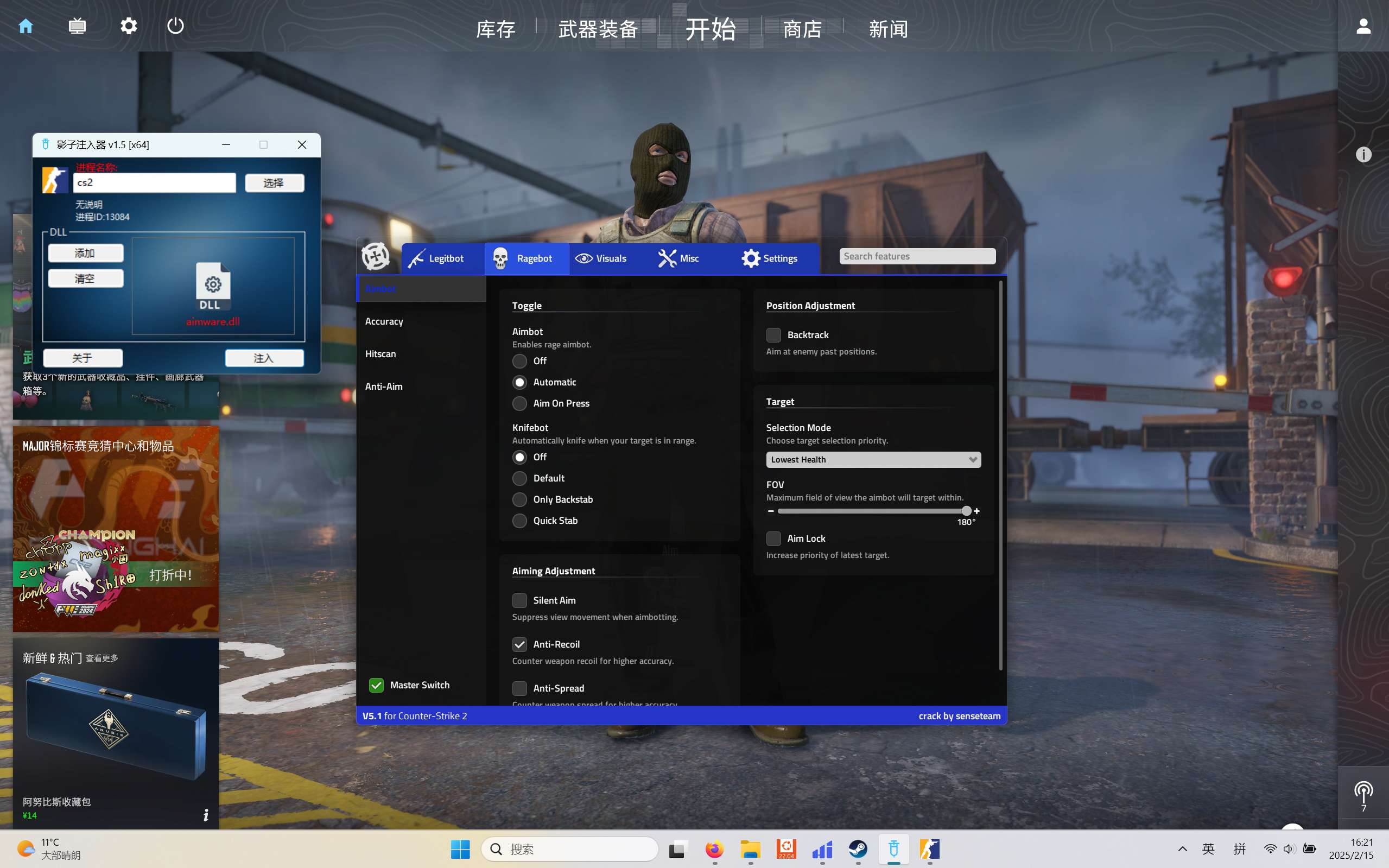Screen dimensions: 1389x868
Task: Toggle the Master Switch checkbox
Action: 376,686
